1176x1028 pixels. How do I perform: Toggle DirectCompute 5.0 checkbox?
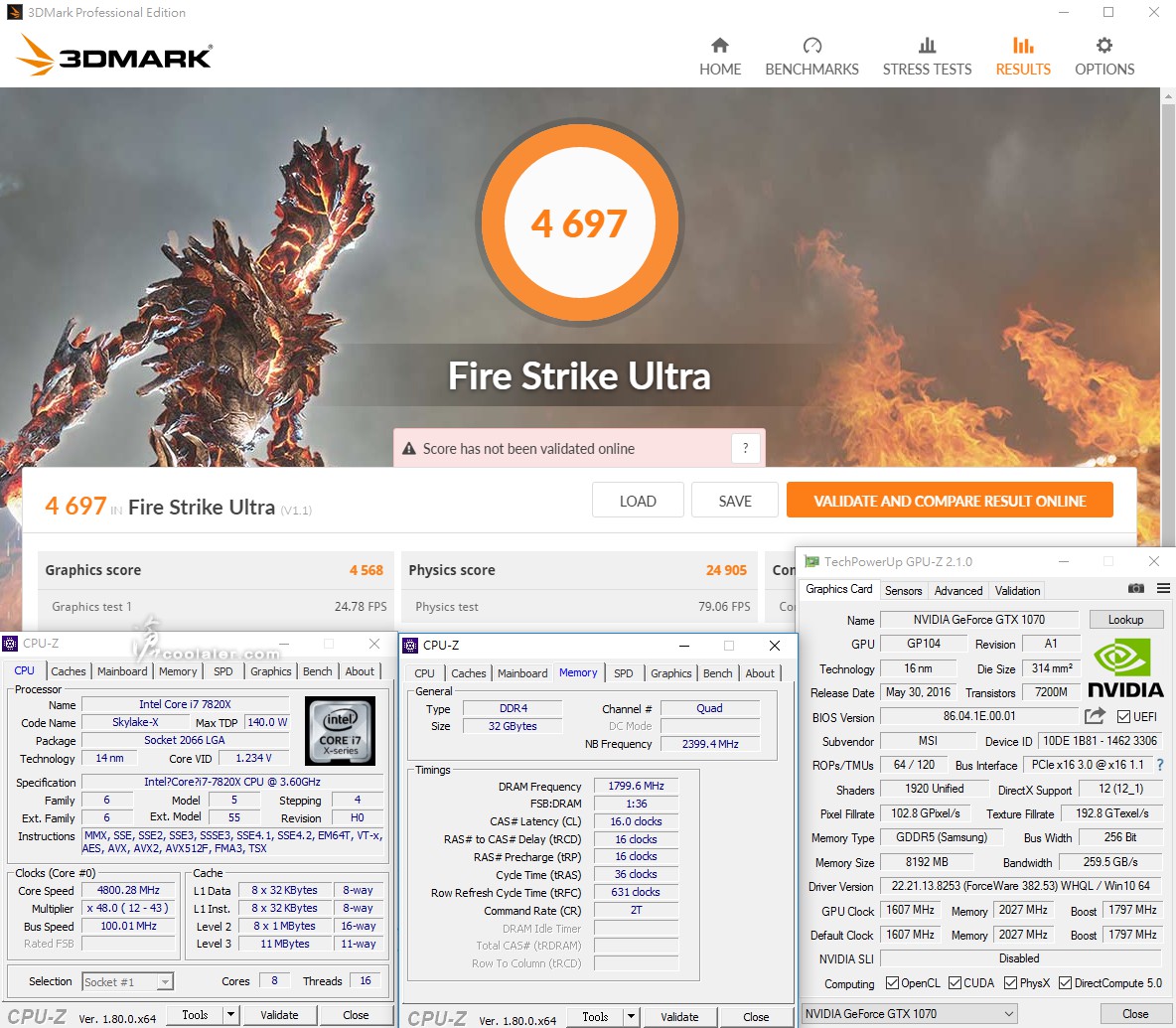tap(1065, 983)
